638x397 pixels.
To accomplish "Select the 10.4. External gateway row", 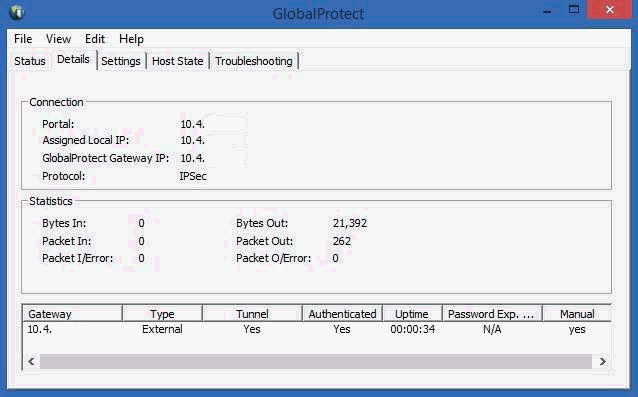I will tap(317, 329).
